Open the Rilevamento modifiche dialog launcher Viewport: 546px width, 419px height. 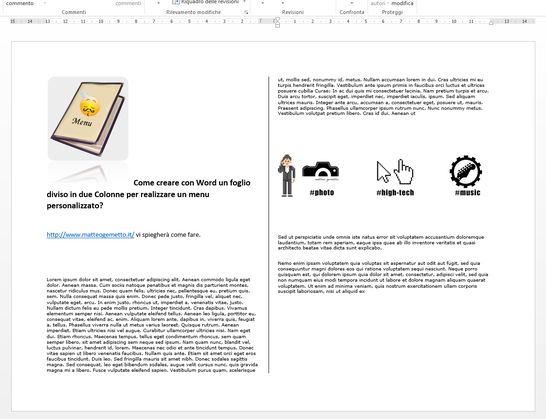[x=246, y=12]
